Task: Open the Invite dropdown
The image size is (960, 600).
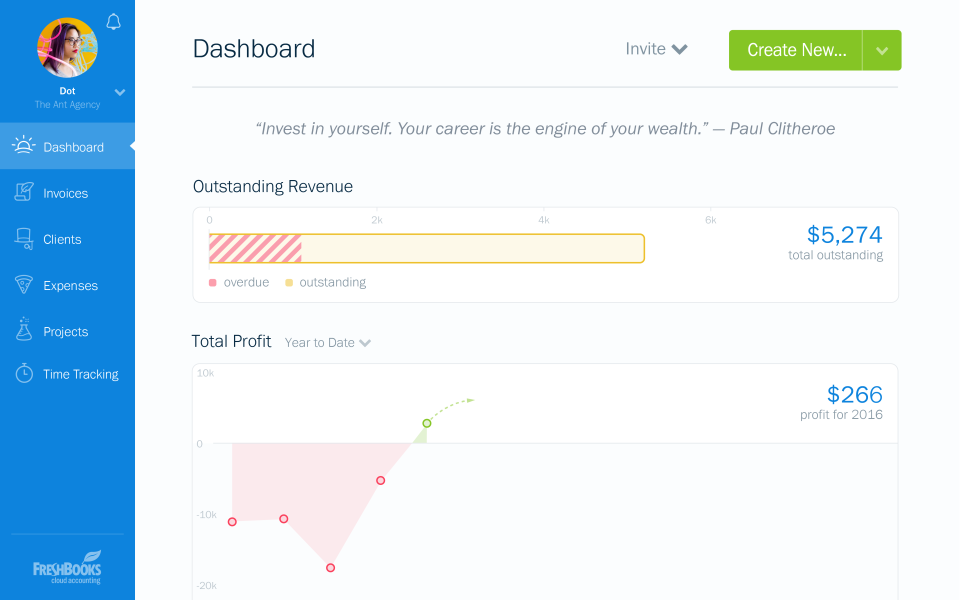Action: 656,49
